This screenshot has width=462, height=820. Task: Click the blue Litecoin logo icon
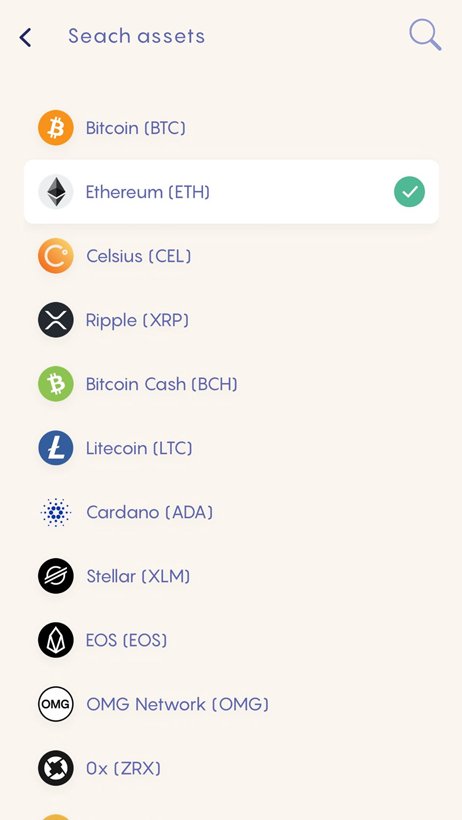[x=55, y=448]
